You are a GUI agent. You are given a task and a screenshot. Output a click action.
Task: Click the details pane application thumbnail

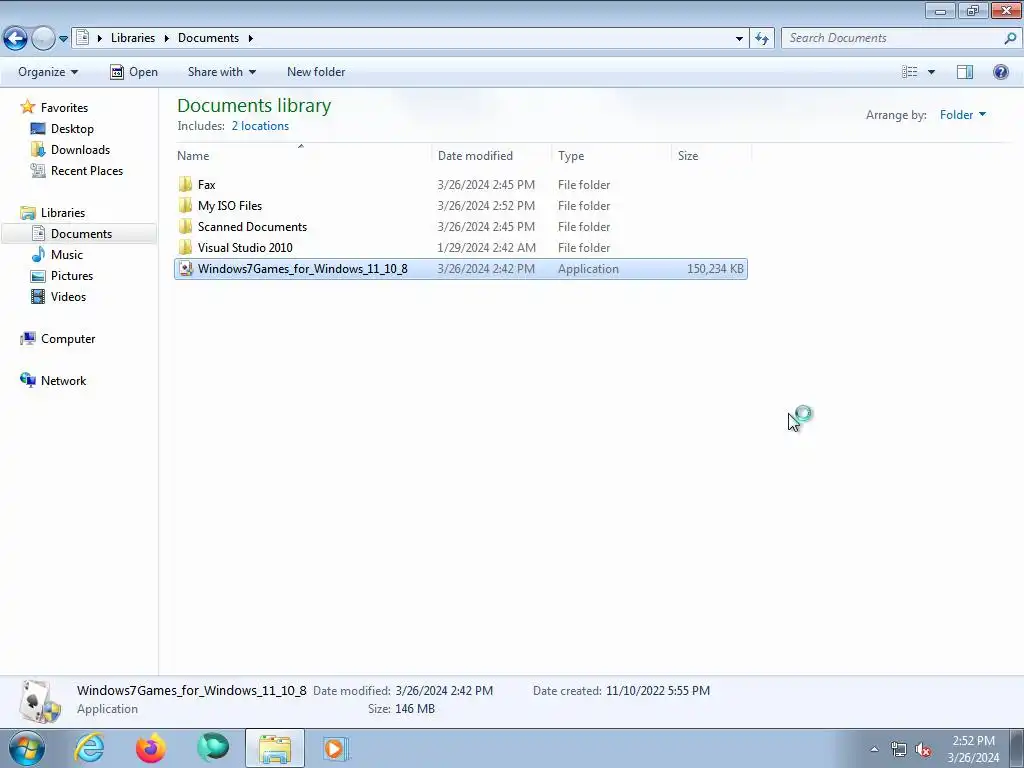point(39,701)
